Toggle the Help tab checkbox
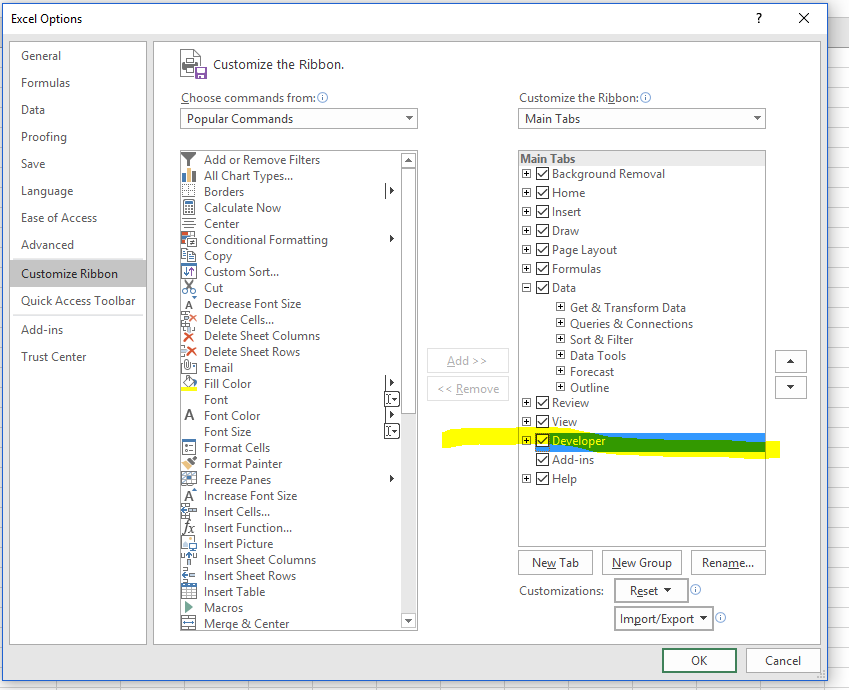The height and width of the screenshot is (690, 849). click(543, 479)
